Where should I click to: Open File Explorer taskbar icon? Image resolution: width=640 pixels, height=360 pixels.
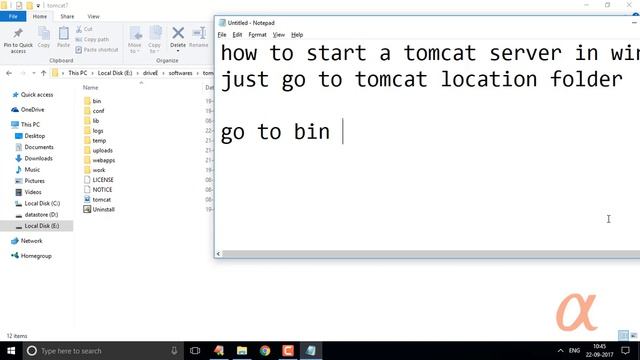pos(242,351)
